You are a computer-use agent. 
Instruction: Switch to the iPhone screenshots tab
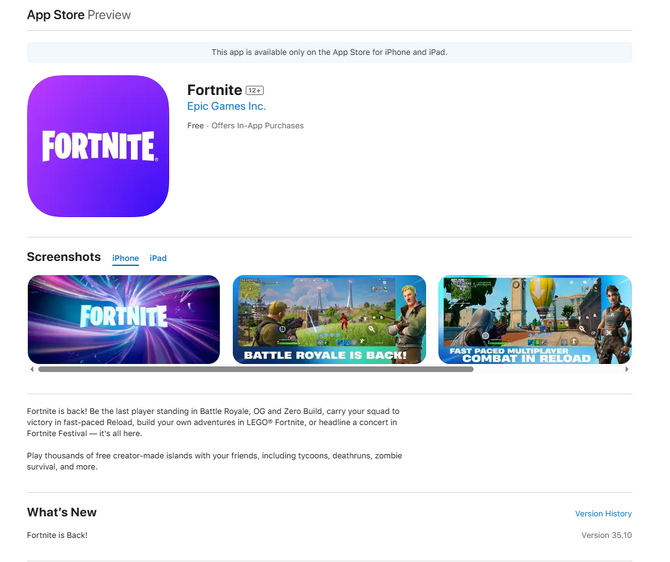click(125, 259)
